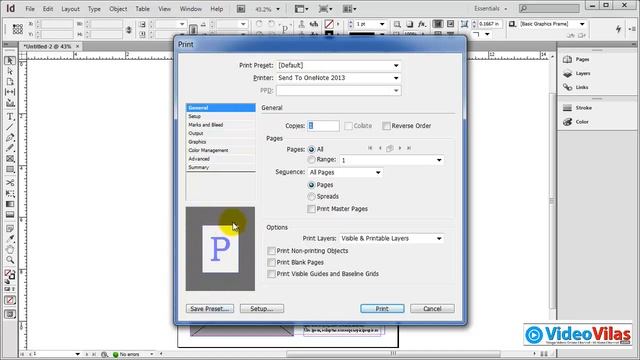This screenshot has height=360, width=640.
Task: Open the File menu
Action: click(x=30, y=9)
